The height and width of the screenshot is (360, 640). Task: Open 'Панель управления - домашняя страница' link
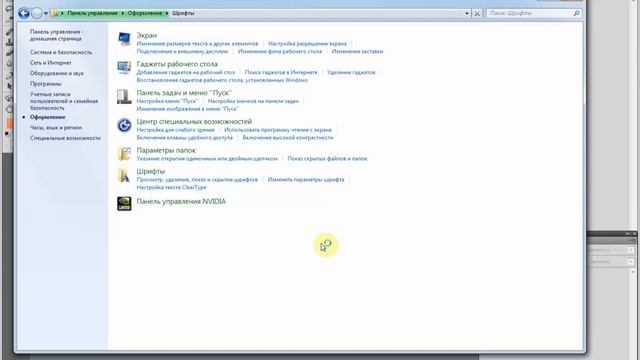[x=56, y=35]
